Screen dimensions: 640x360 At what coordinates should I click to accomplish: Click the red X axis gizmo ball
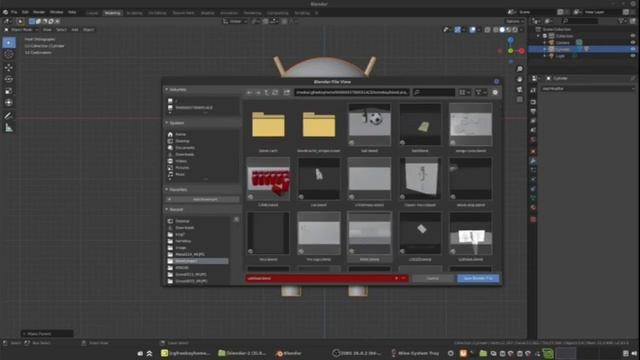click(522, 51)
